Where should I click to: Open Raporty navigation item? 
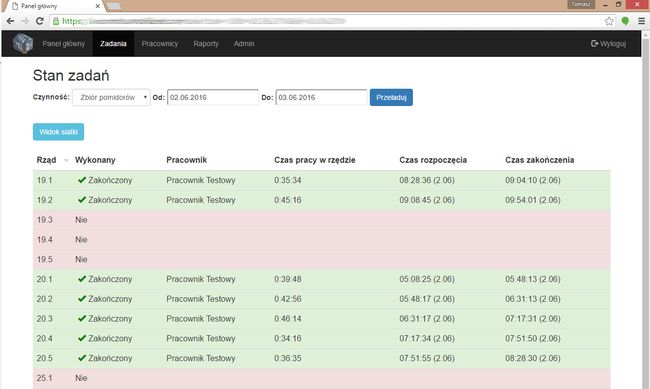point(206,44)
